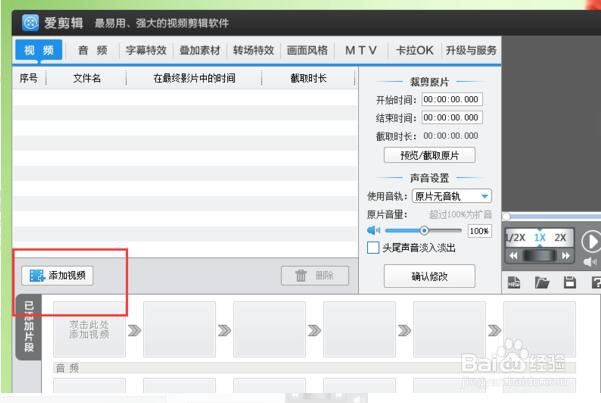Set playback speed to 1/2X
The height and width of the screenshot is (403, 601).
click(516, 238)
